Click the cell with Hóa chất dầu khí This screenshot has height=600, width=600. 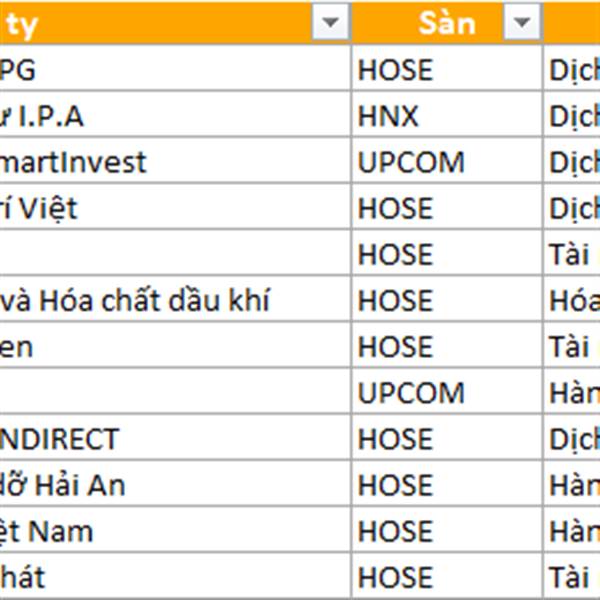tap(175, 298)
